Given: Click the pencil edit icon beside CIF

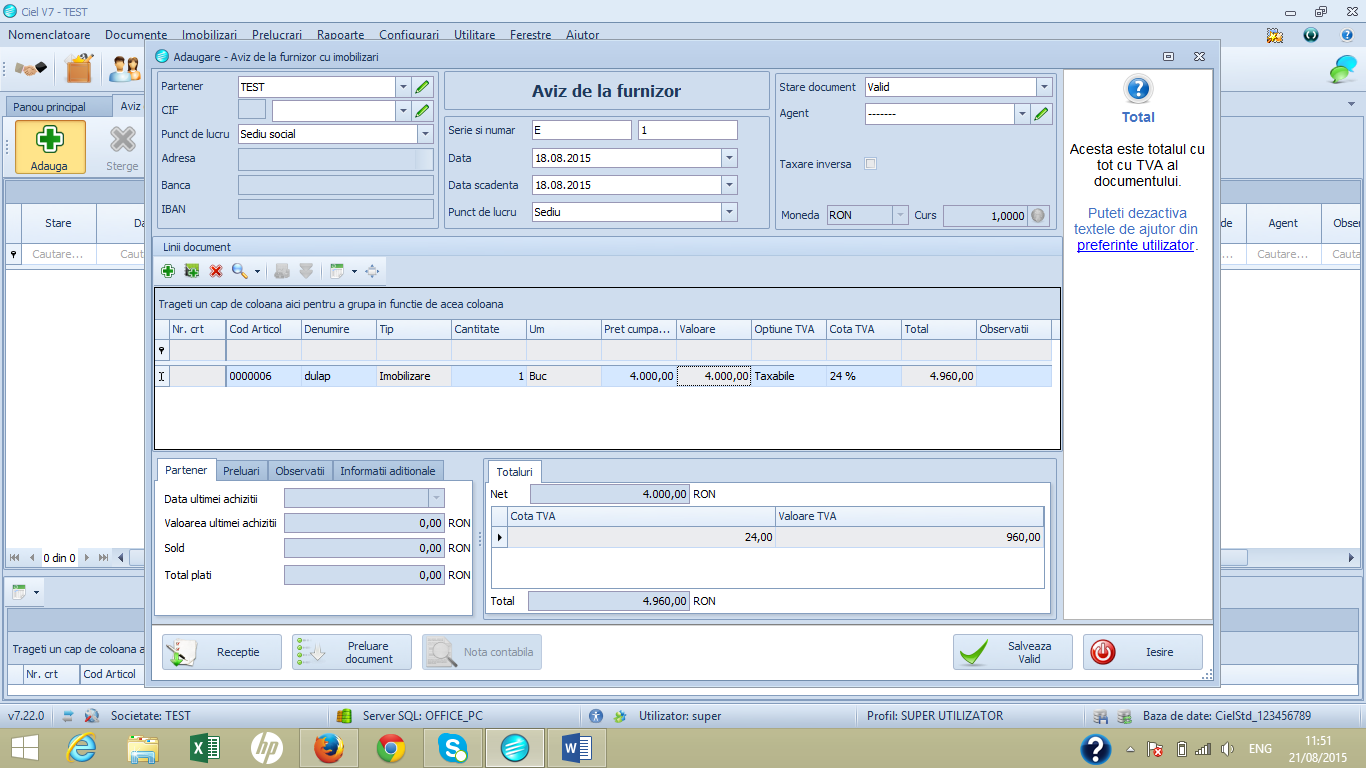Looking at the screenshot, I should coord(423,111).
